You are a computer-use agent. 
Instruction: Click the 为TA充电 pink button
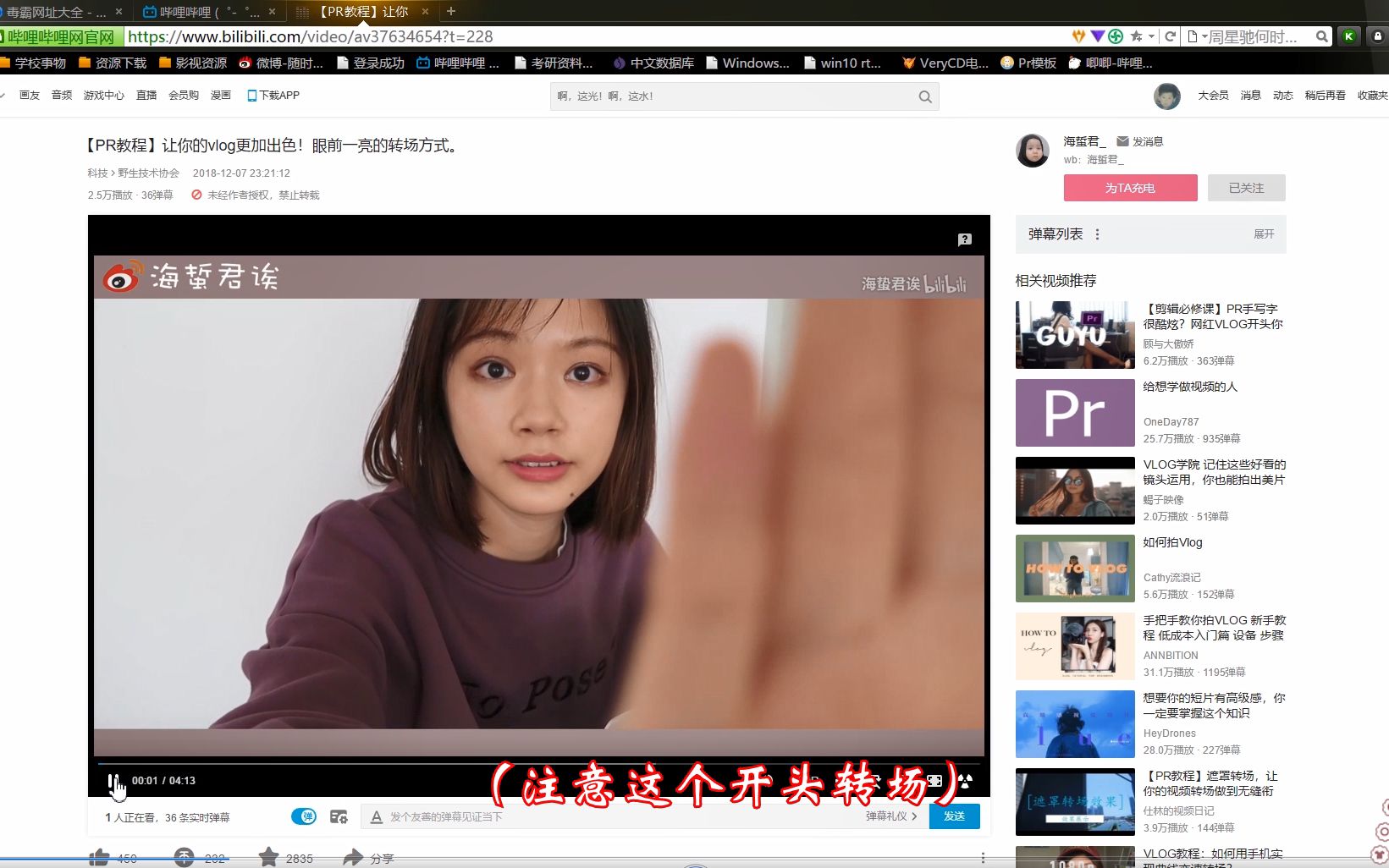pos(1129,187)
